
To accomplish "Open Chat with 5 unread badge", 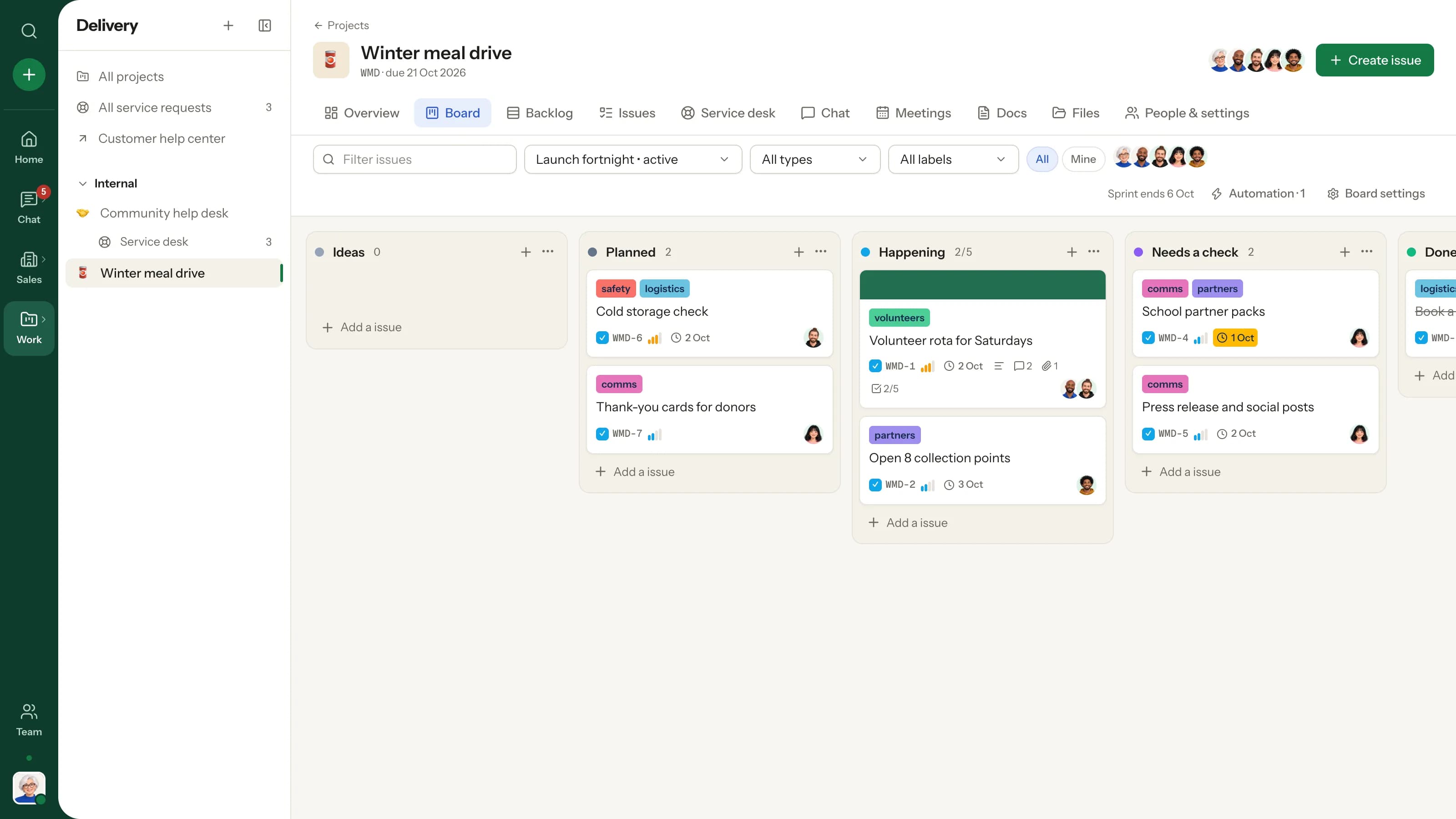I will pos(29,207).
